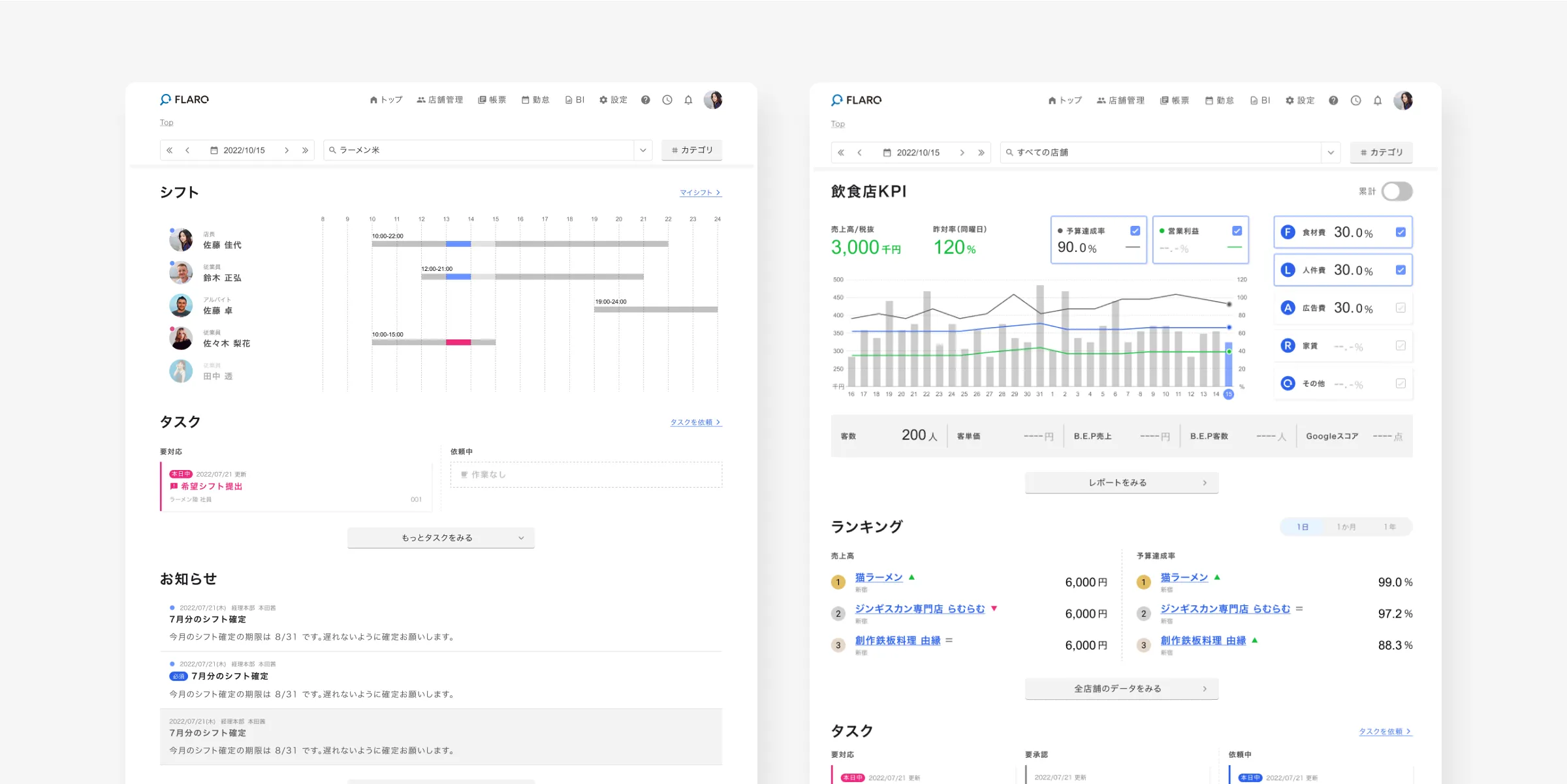Open 店舗管理 menu in the left panel
1567x784 pixels.
pyautogui.click(x=439, y=100)
